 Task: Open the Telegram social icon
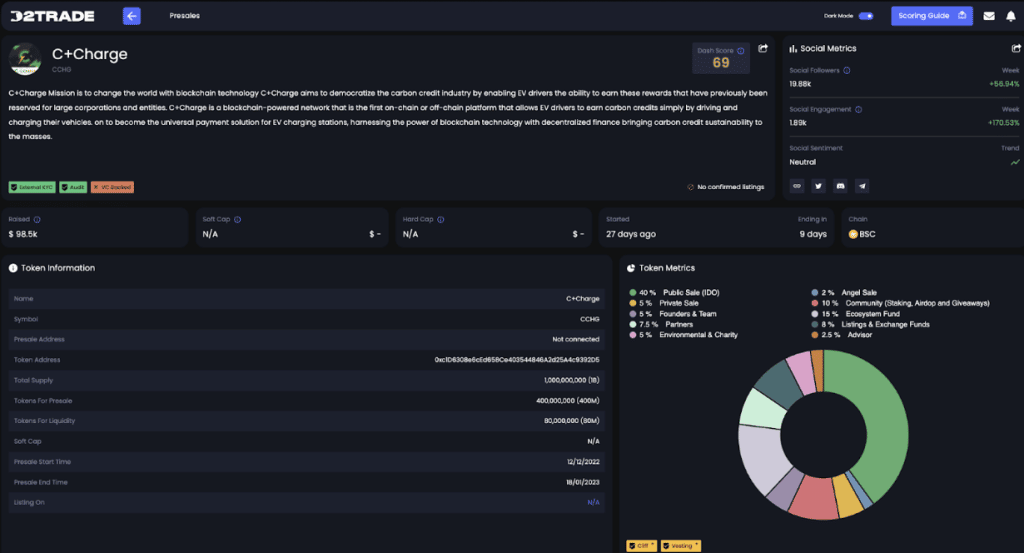click(x=862, y=186)
